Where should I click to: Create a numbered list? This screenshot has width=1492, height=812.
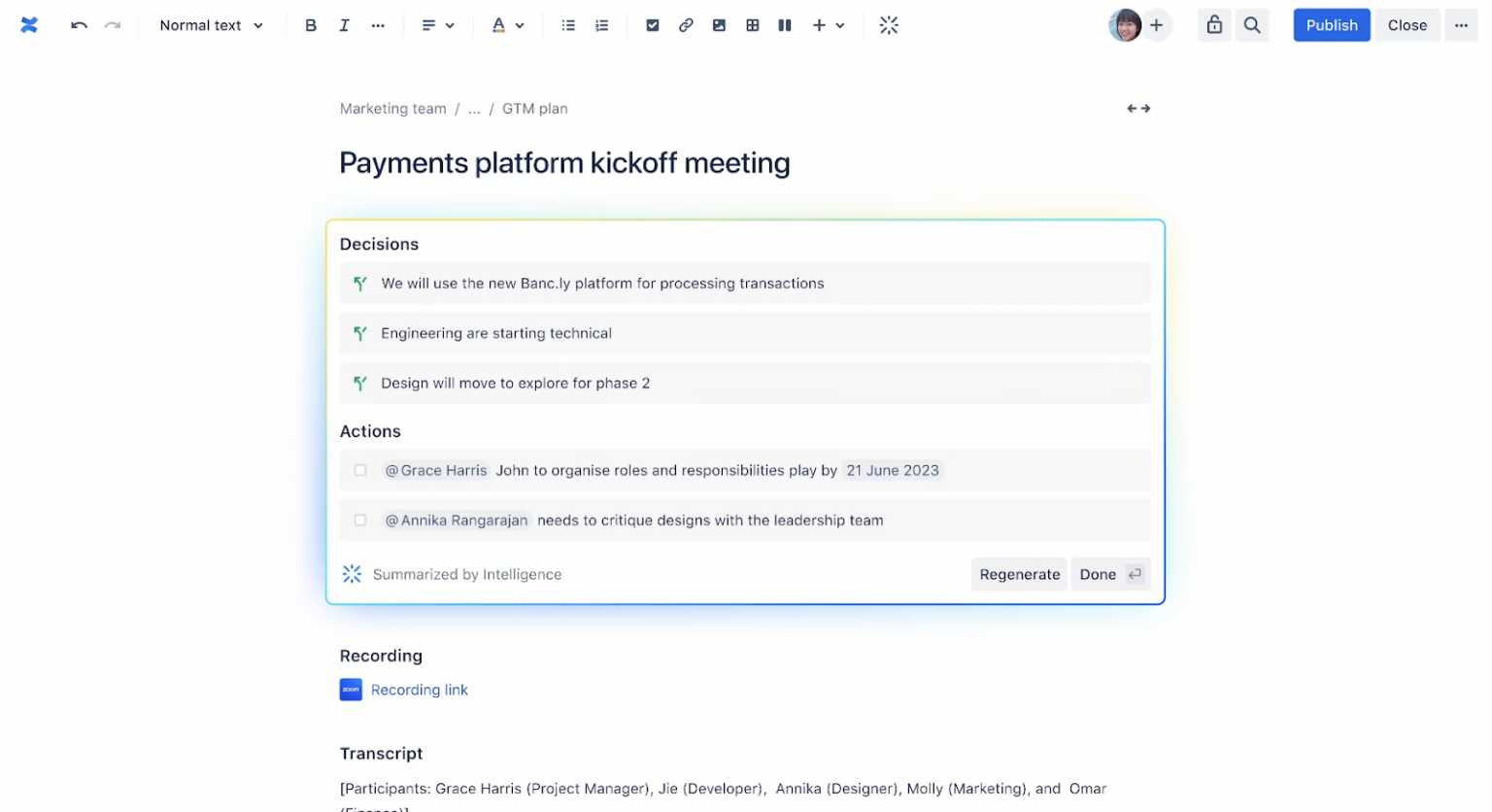(601, 25)
